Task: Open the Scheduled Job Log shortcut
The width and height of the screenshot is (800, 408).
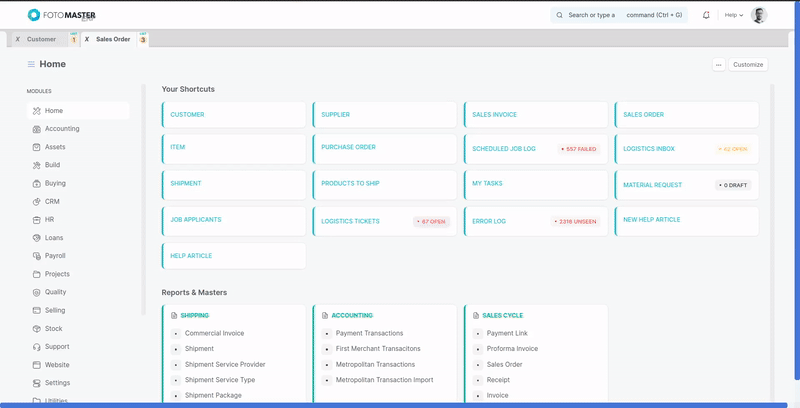Action: [504, 148]
